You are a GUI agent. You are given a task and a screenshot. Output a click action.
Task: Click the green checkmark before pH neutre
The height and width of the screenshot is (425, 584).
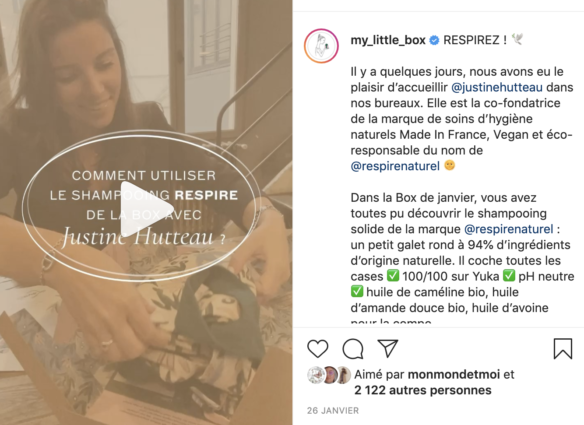pyautogui.click(x=509, y=276)
